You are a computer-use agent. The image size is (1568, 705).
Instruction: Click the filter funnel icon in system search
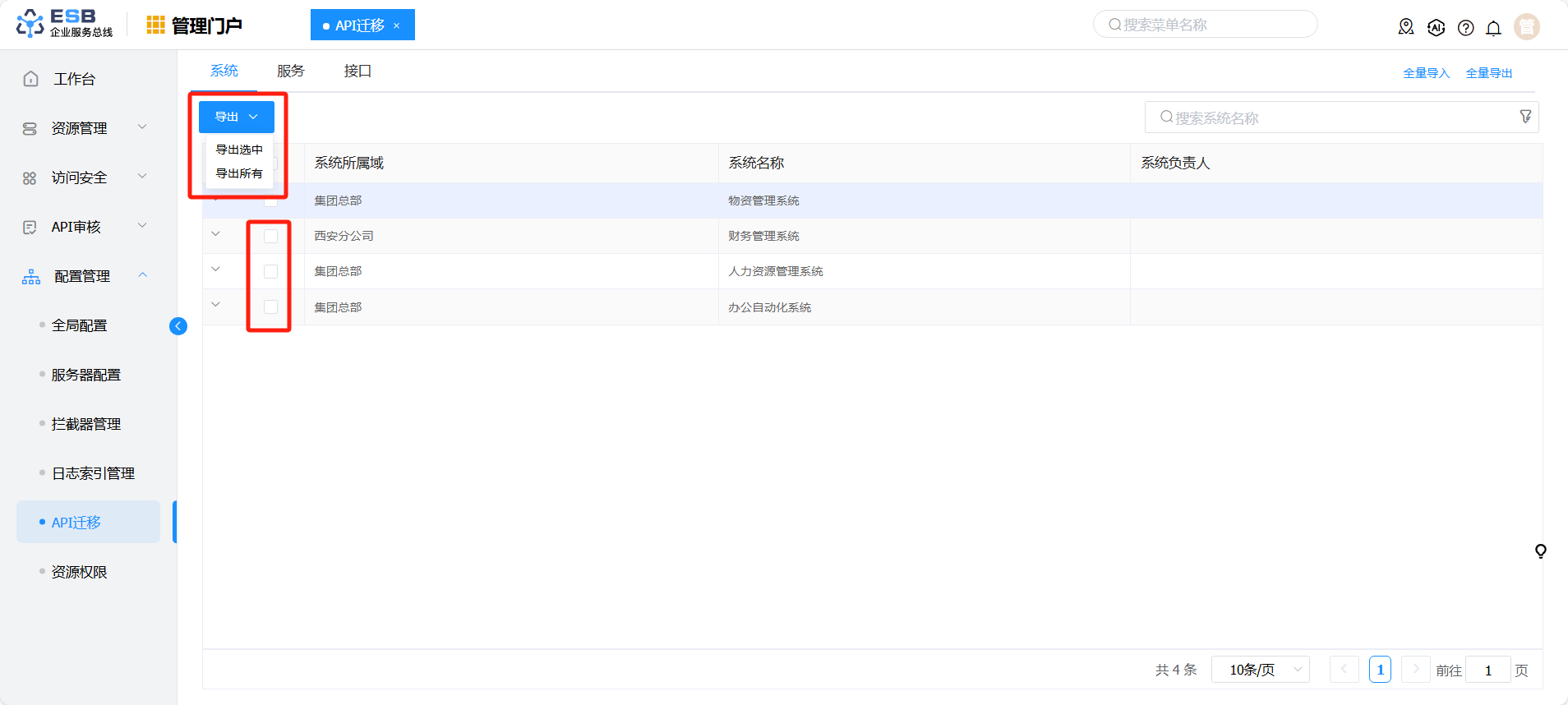point(1525,117)
